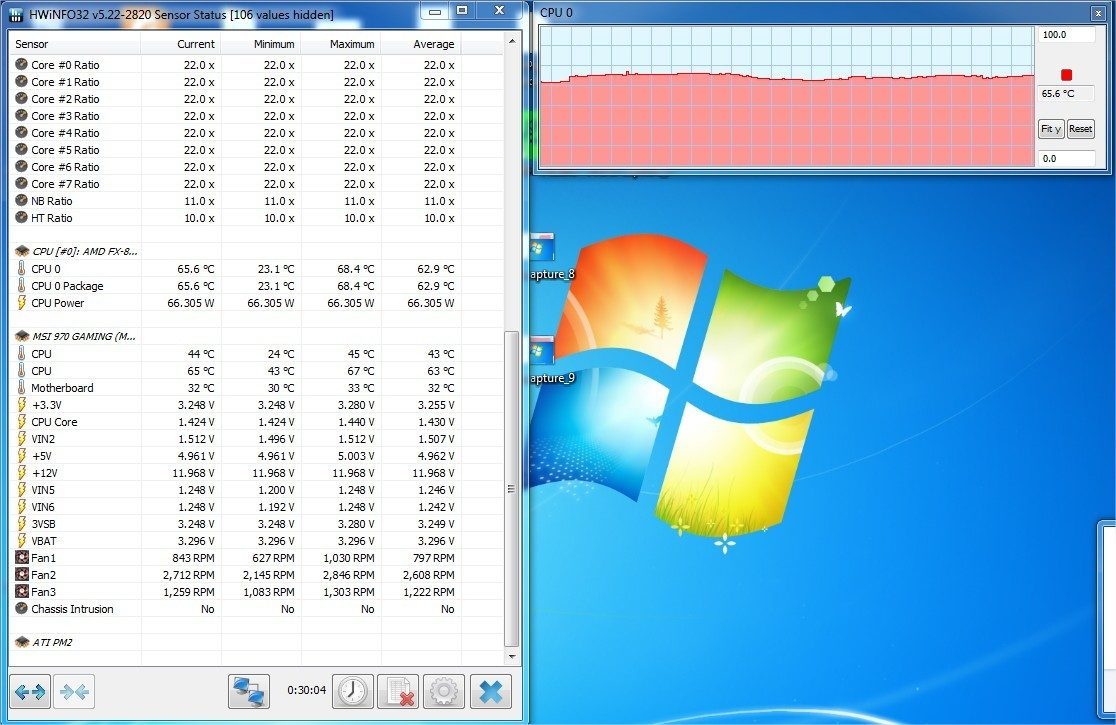1116x725 pixels.
Task: Click the Maximum column header
Action: point(340,44)
